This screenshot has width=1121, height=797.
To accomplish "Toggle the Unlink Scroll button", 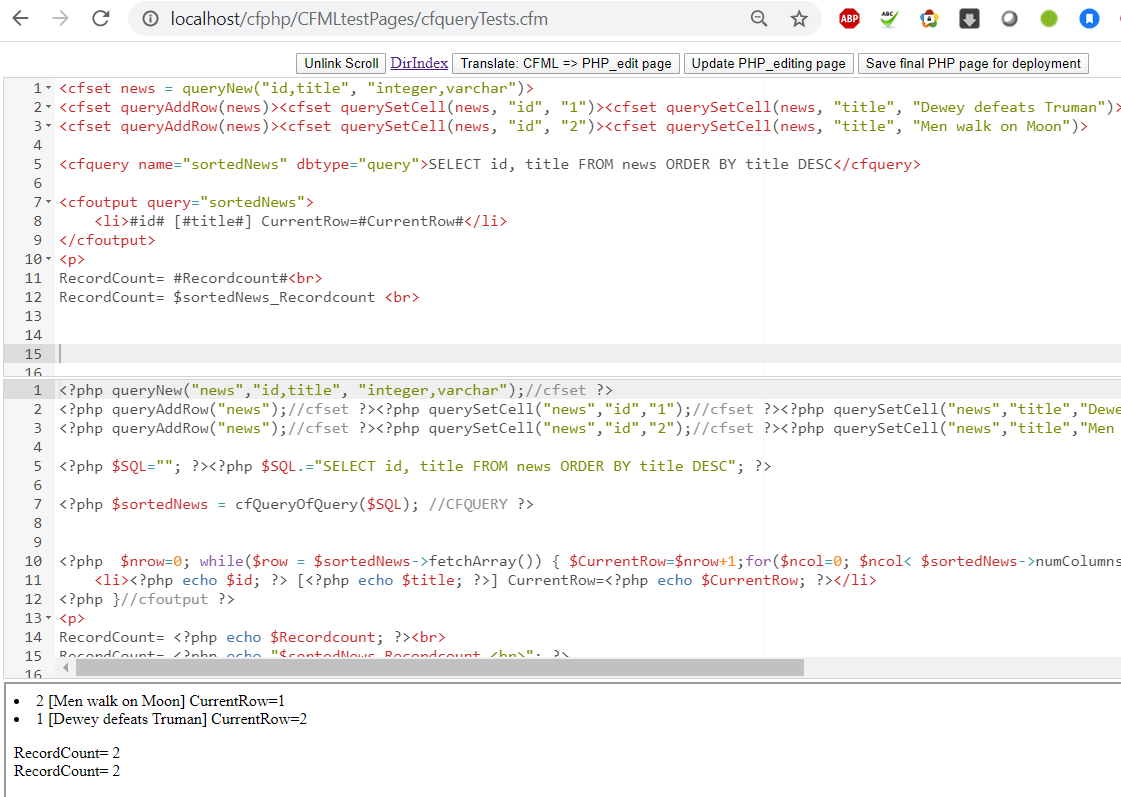I will (341, 63).
